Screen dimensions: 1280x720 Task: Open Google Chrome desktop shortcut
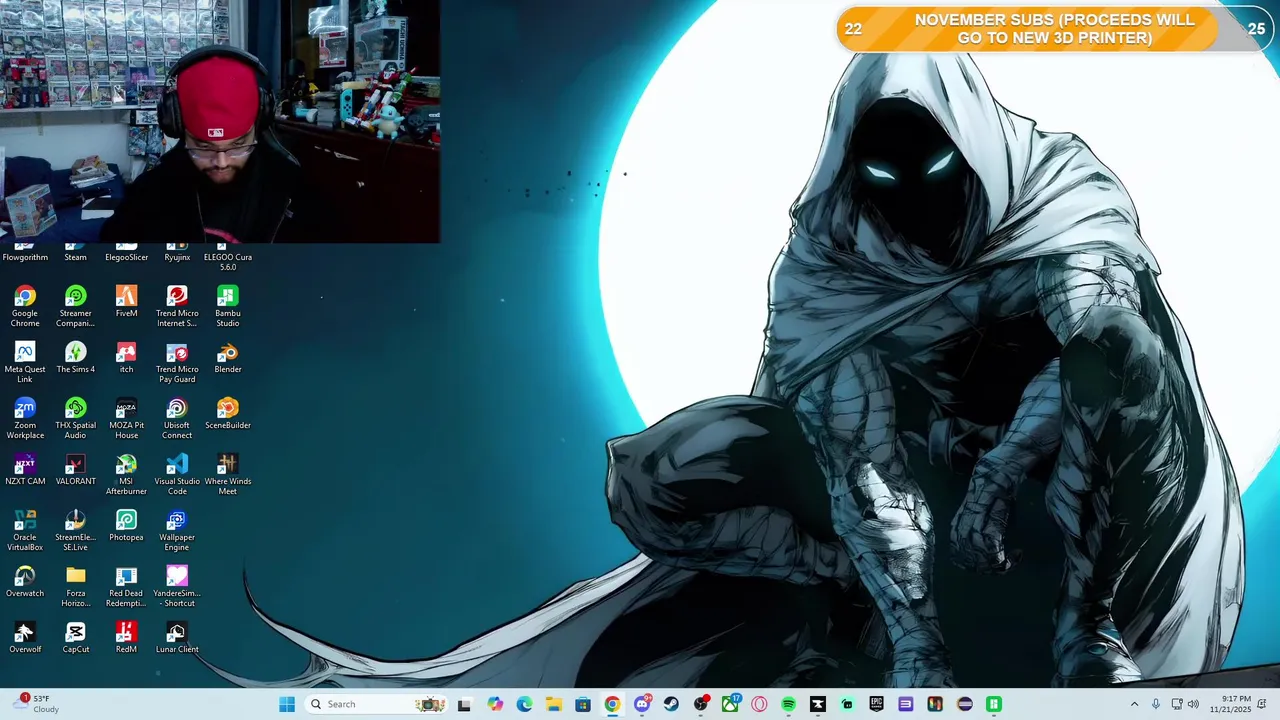coord(25,306)
